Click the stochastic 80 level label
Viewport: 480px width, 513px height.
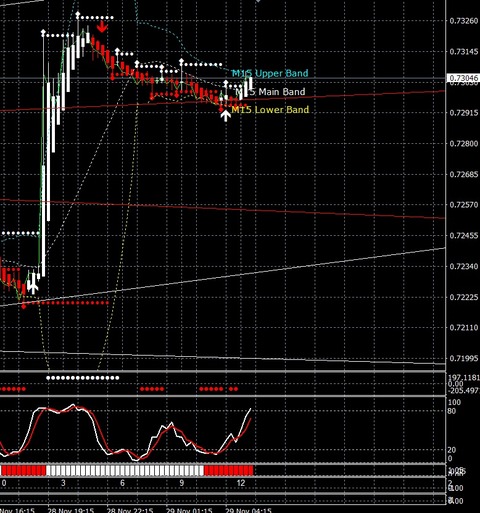[x=452, y=411]
